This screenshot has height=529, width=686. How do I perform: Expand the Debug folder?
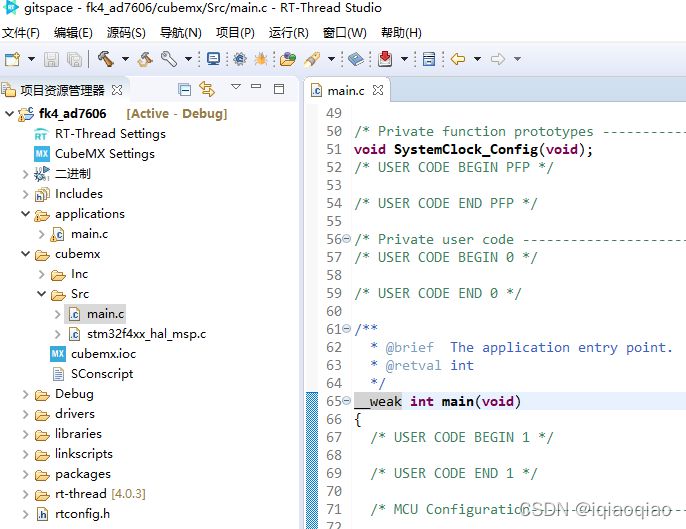[25, 395]
